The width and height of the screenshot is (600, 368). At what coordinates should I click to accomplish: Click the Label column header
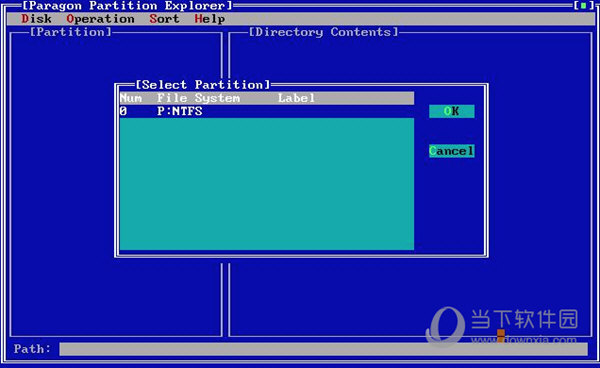point(296,98)
